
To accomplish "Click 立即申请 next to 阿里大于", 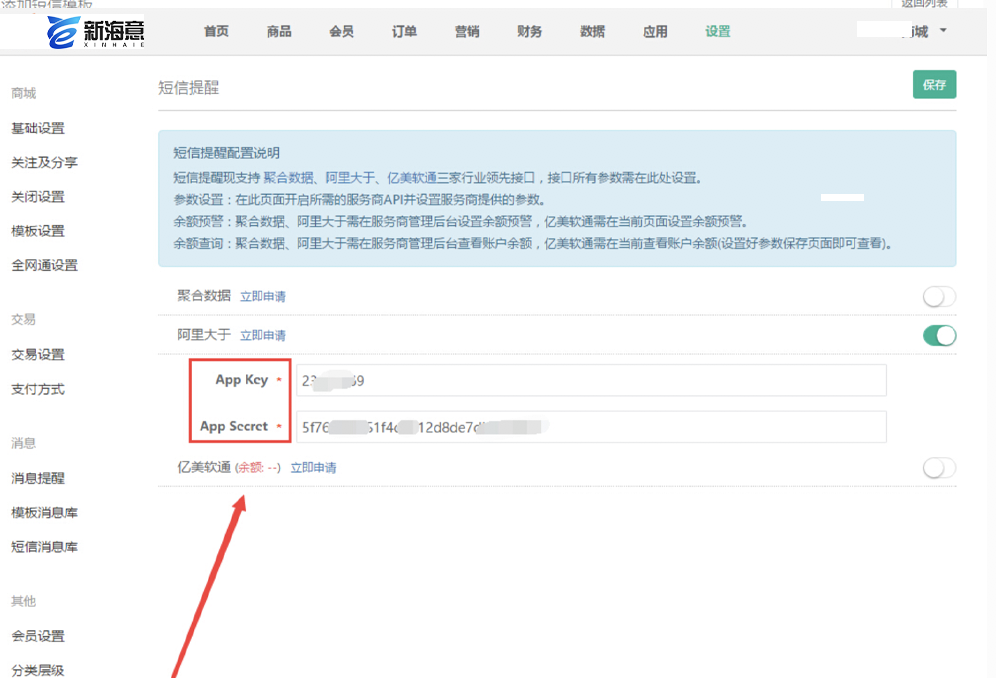I will pyautogui.click(x=263, y=335).
